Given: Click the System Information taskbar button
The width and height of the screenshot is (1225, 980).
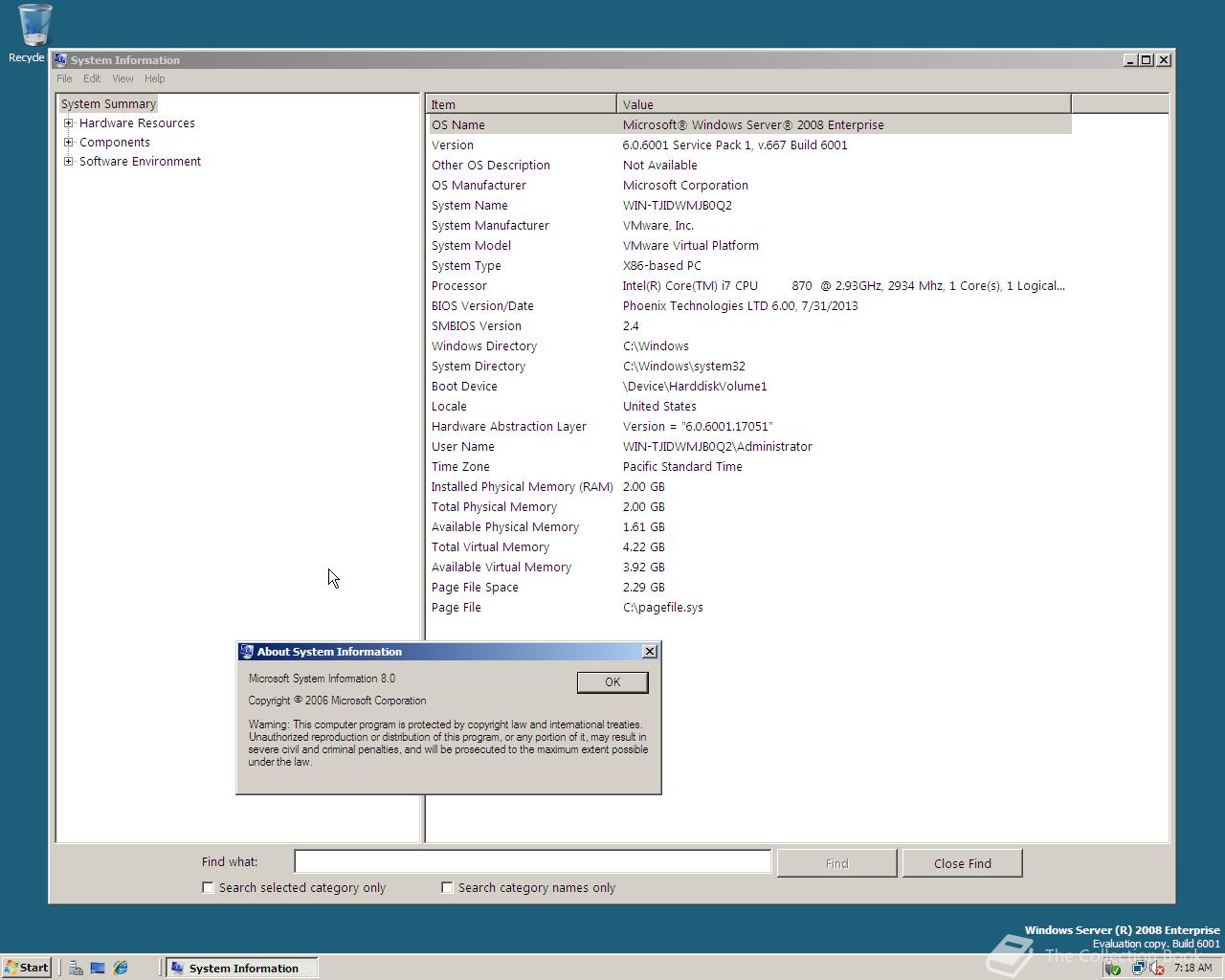Looking at the screenshot, I should click(241, 968).
